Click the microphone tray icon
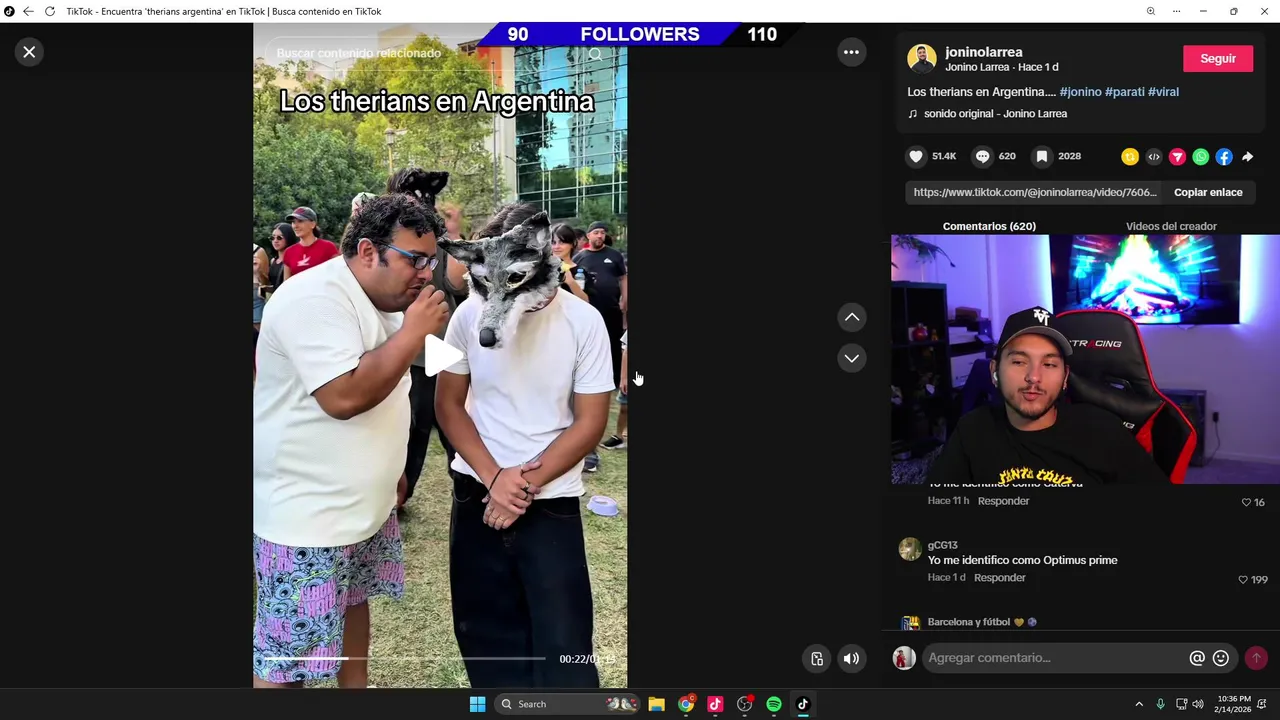The height and width of the screenshot is (720, 1280). point(1160,704)
